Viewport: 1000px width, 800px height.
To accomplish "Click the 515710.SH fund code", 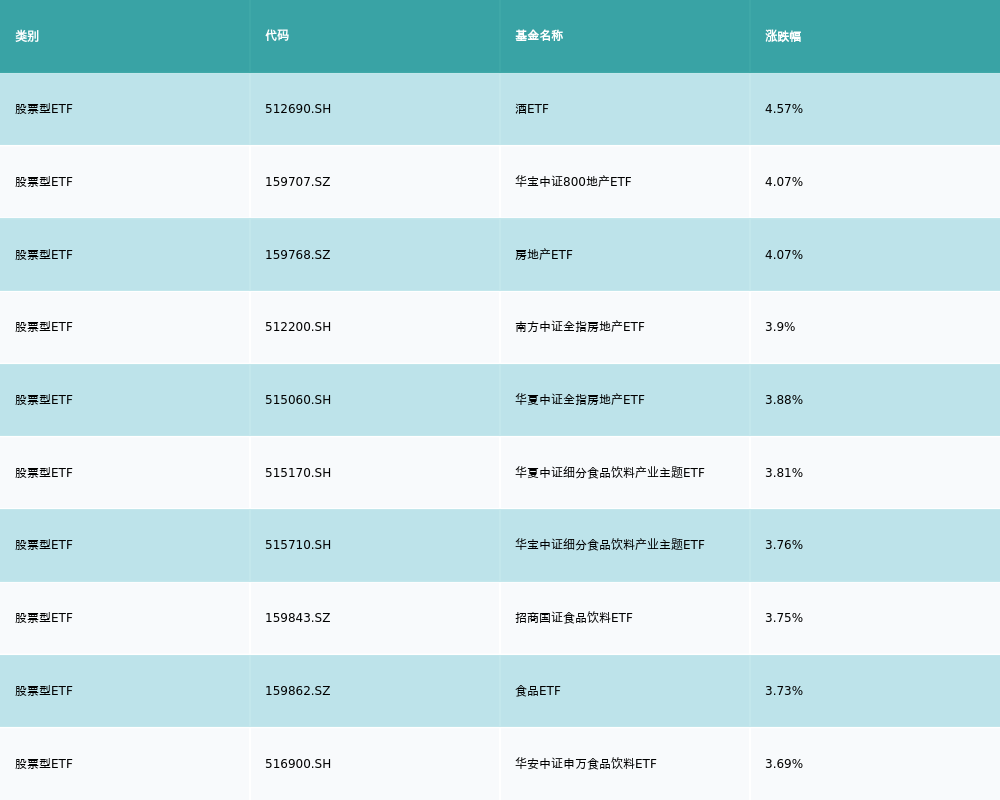I will click(x=298, y=545).
